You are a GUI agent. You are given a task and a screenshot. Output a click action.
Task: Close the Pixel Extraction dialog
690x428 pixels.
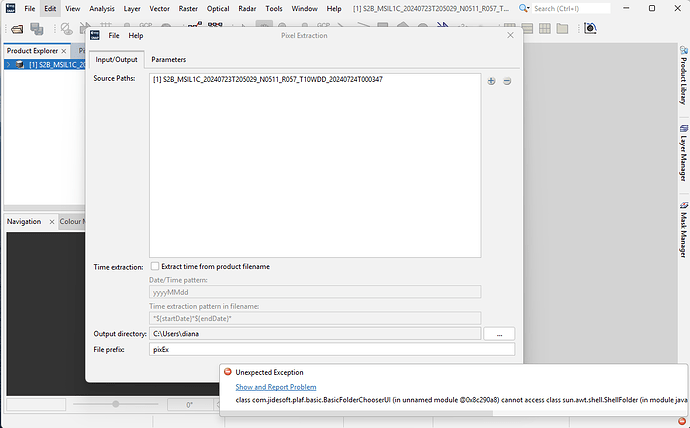coord(512,35)
